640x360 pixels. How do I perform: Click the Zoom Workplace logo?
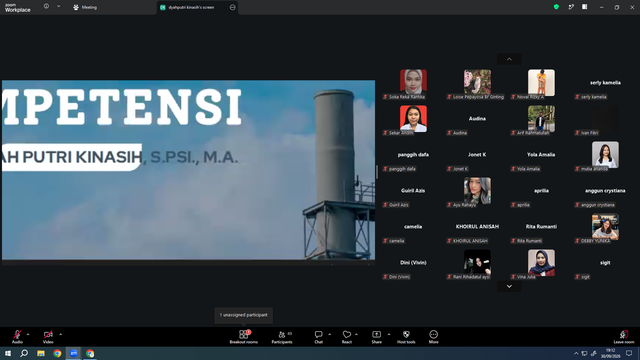[x=18, y=8]
